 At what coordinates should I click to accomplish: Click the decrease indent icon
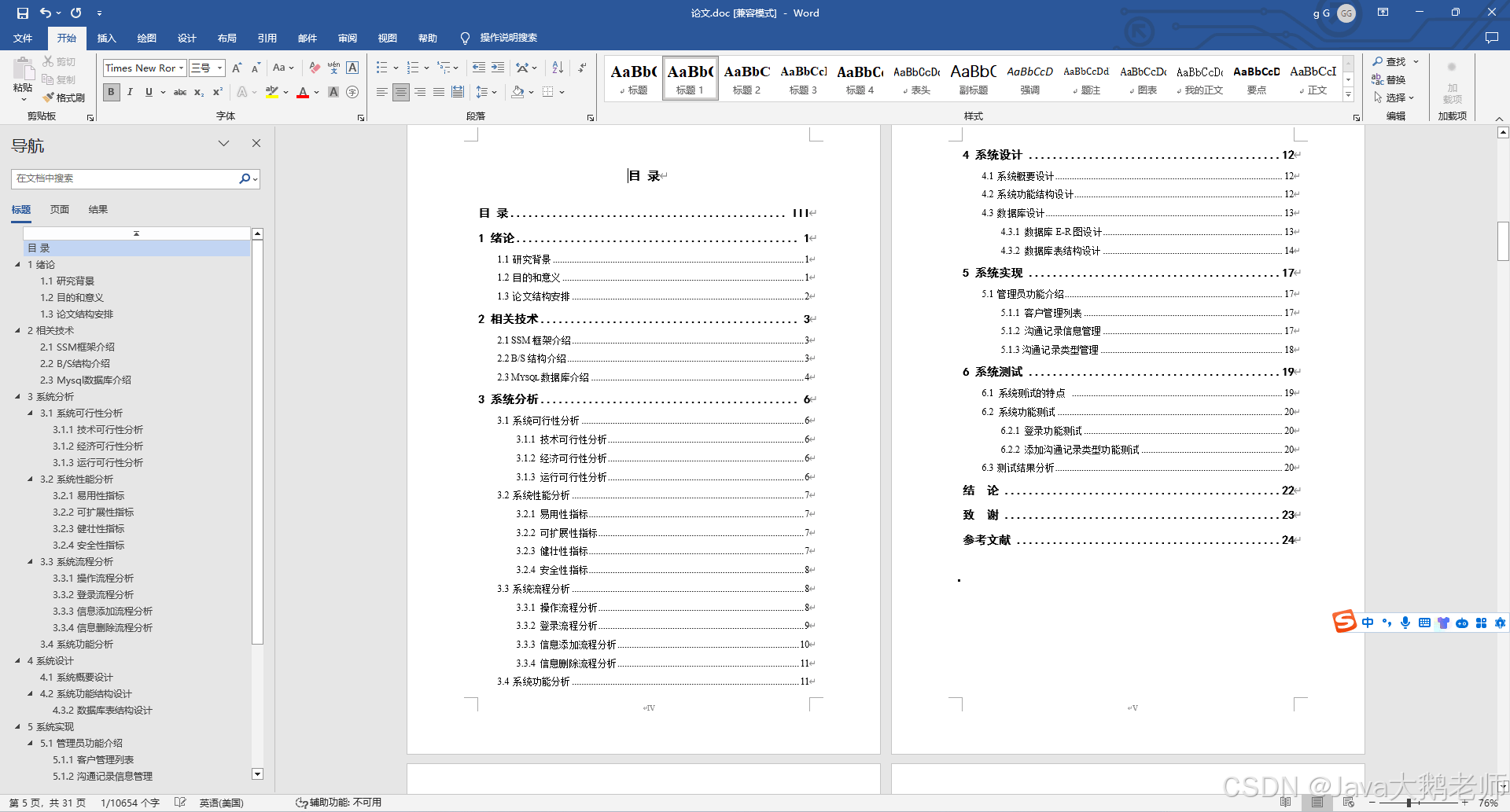point(479,68)
